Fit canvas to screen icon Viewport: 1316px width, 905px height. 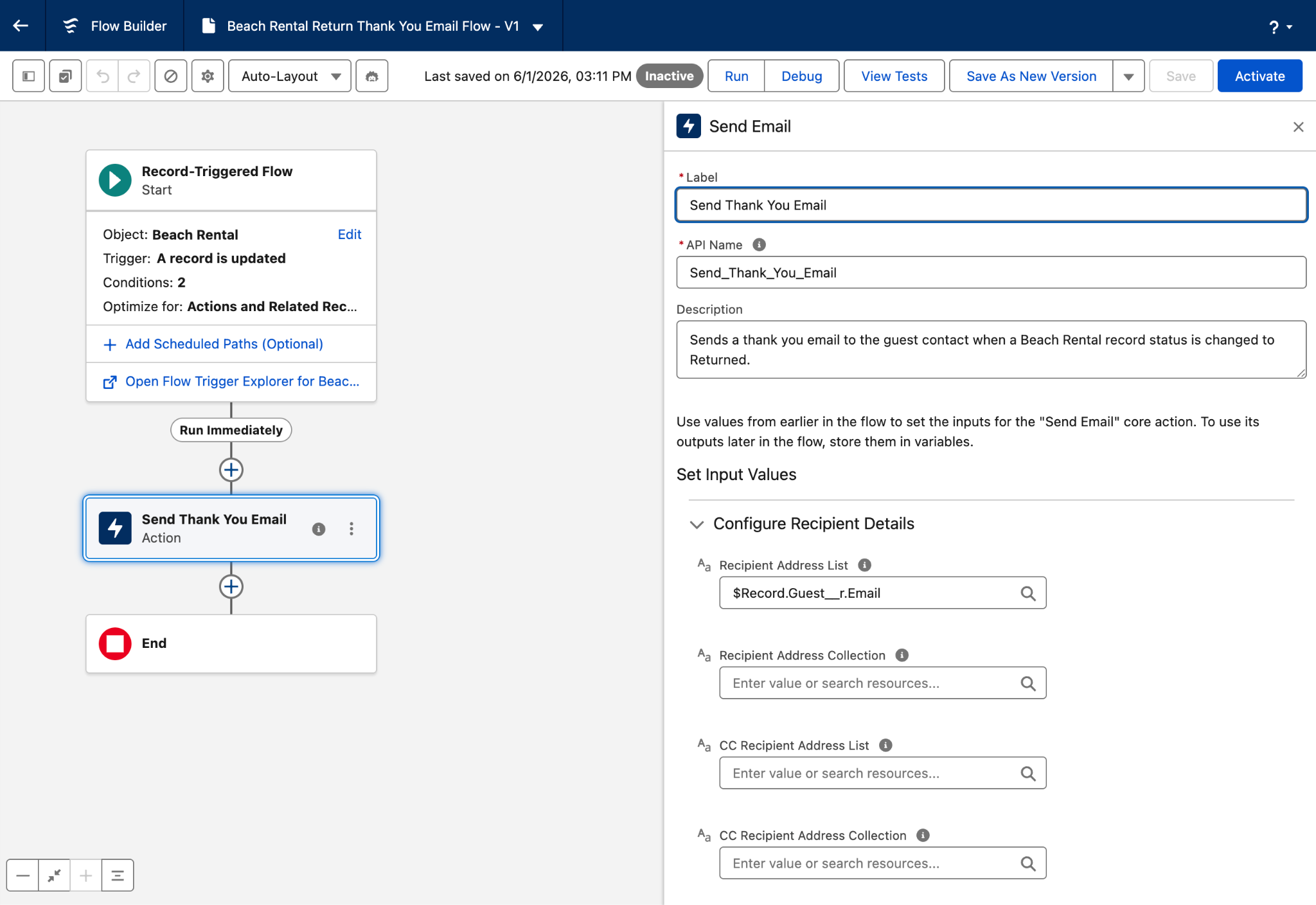click(x=54, y=875)
